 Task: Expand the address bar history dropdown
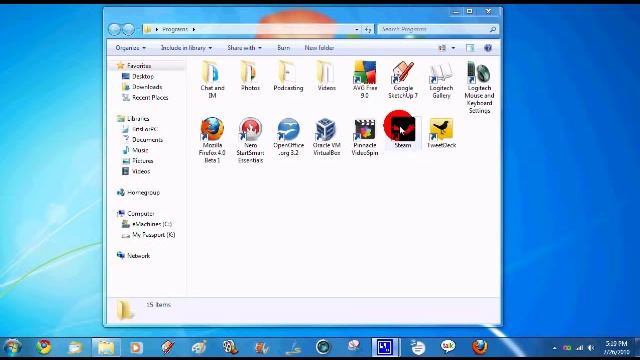coord(357,29)
